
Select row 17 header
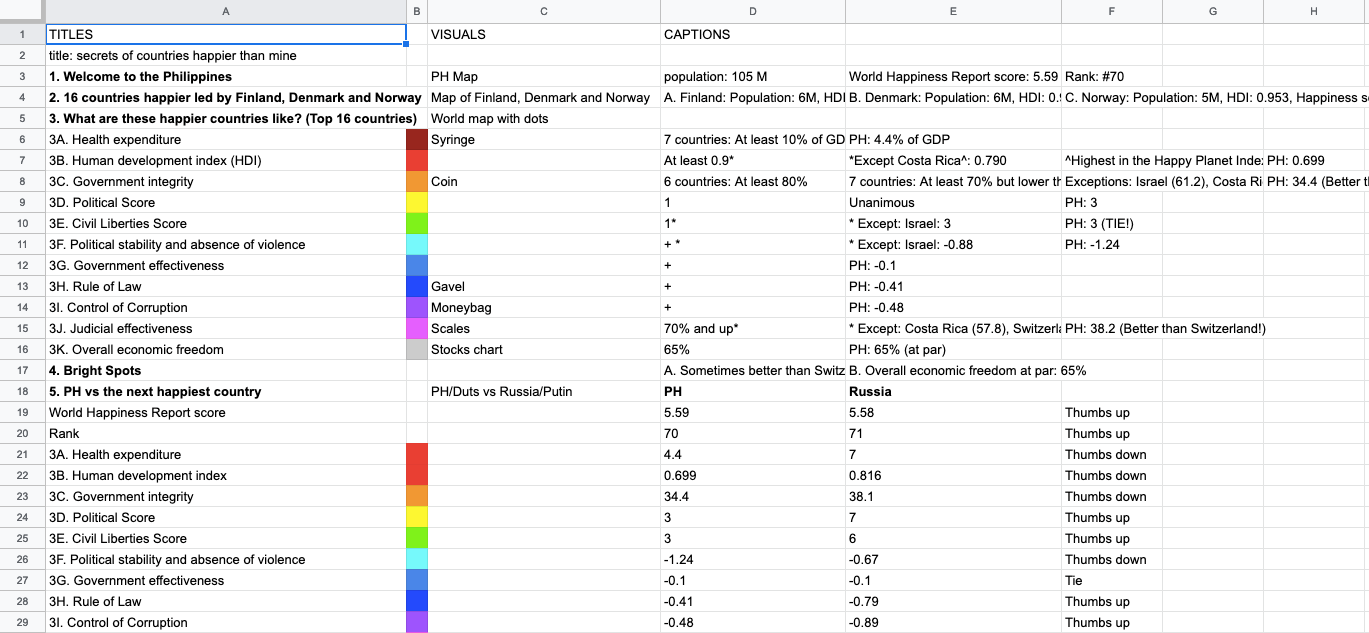coord(22,370)
